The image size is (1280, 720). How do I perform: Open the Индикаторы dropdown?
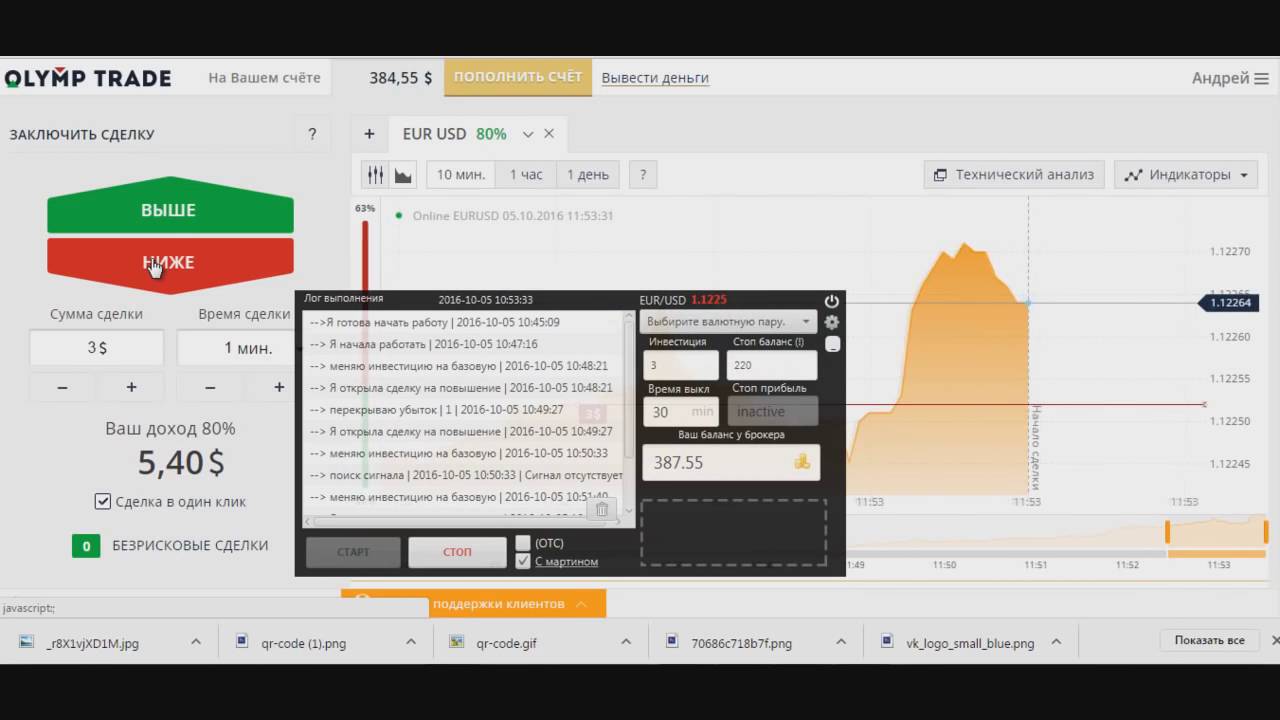point(1186,174)
